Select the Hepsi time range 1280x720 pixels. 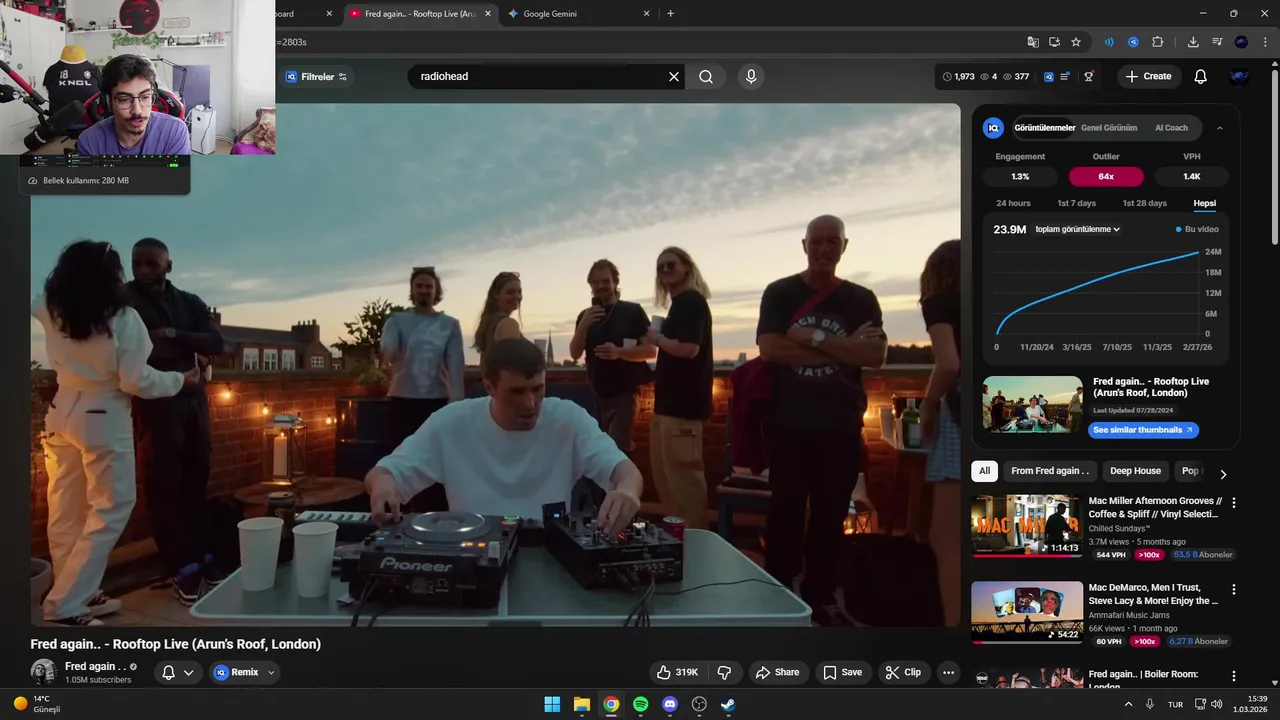[1204, 203]
